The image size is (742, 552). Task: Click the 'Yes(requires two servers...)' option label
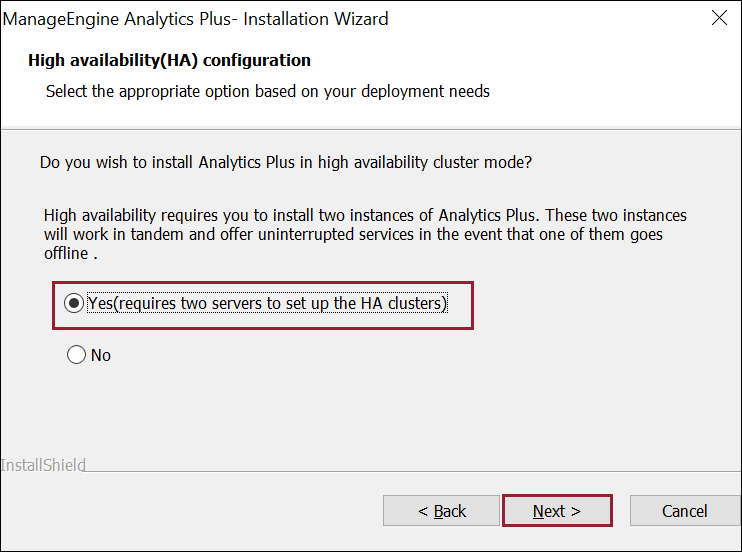[x=266, y=304]
